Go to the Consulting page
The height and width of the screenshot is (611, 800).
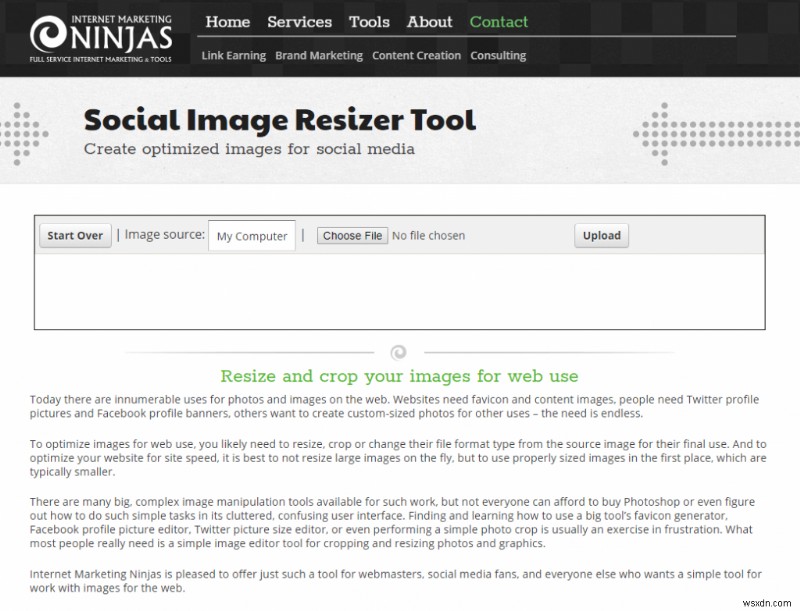click(498, 56)
